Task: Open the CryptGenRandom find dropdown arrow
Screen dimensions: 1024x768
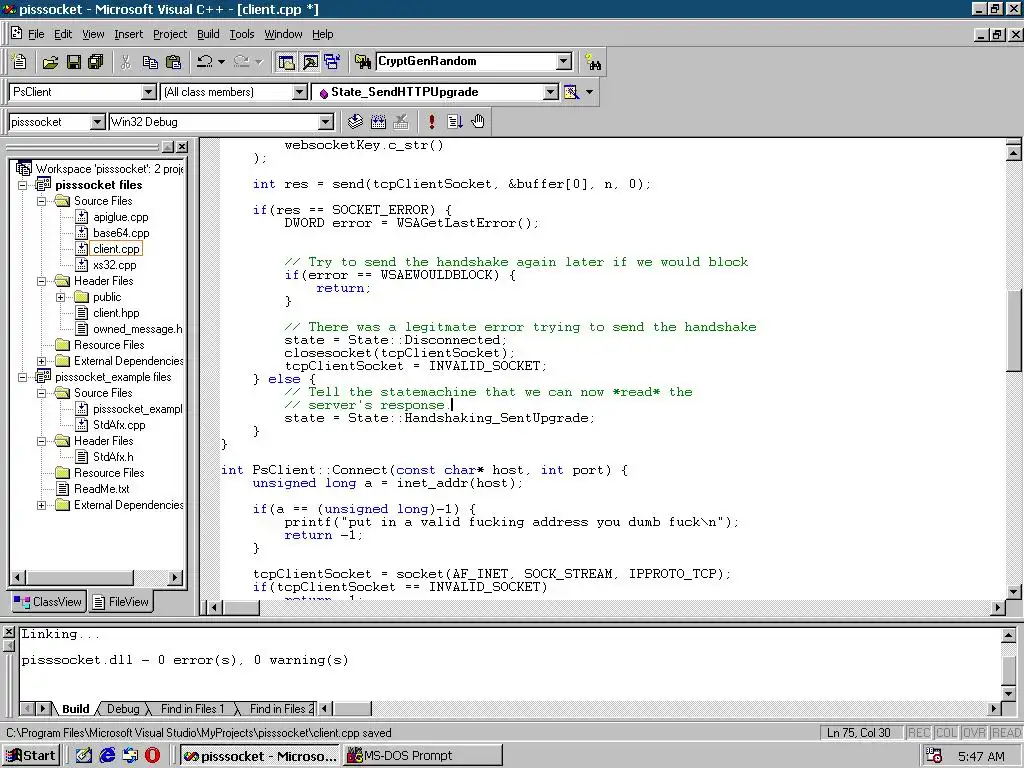Action: pos(564,61)
